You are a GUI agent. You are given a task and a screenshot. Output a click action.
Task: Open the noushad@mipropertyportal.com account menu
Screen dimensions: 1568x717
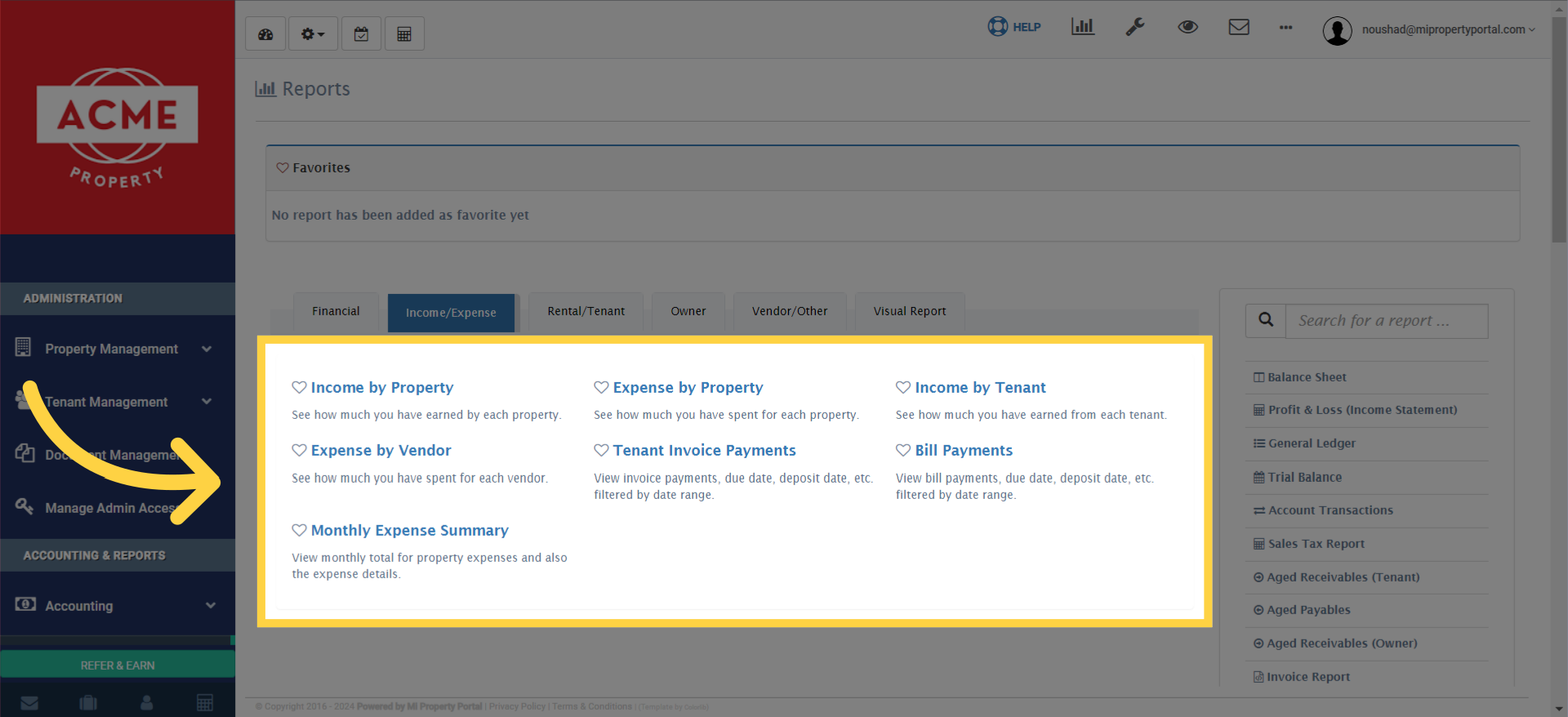point(1448,29)
